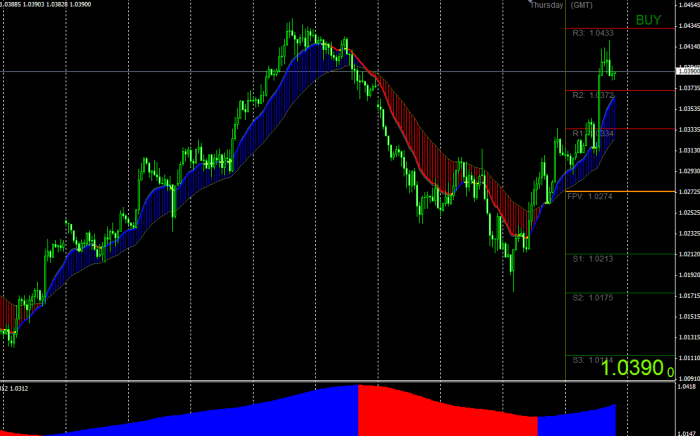This screenshot has height=436, width=700.
Task: Click the OHLC values 1.03885 1.03903 1.03828 1.03900
Action: pyautogui.click(x=46, y=4)
